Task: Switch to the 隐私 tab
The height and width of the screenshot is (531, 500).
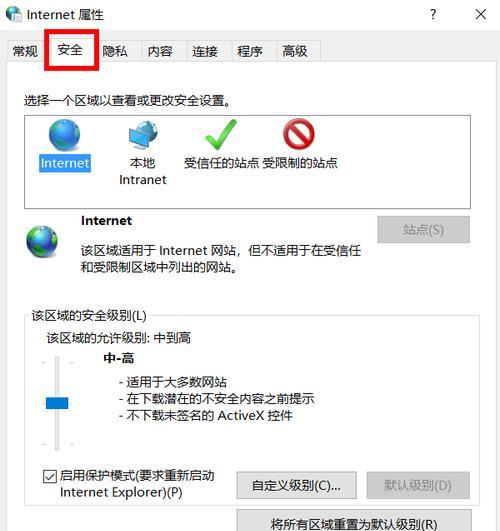Action: coord(115,51)
